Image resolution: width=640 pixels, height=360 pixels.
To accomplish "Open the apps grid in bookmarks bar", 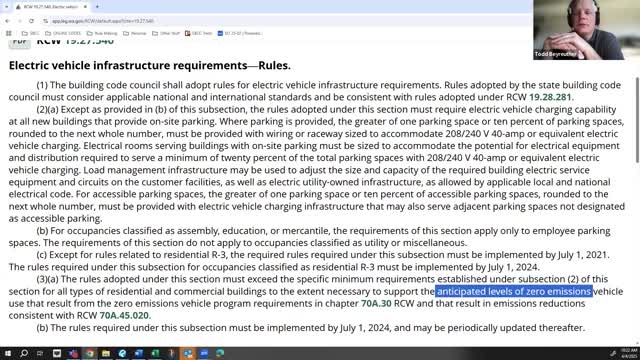I will coord(9,33).
